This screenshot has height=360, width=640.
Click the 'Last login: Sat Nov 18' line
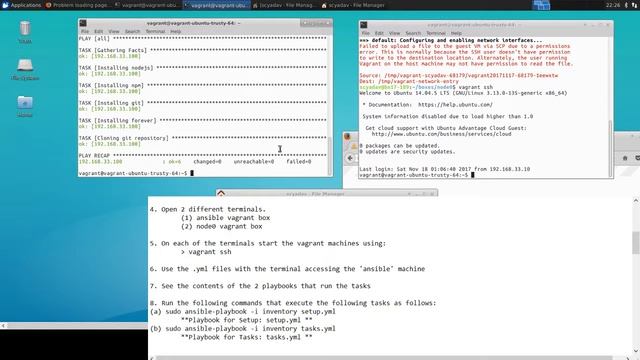444,169
